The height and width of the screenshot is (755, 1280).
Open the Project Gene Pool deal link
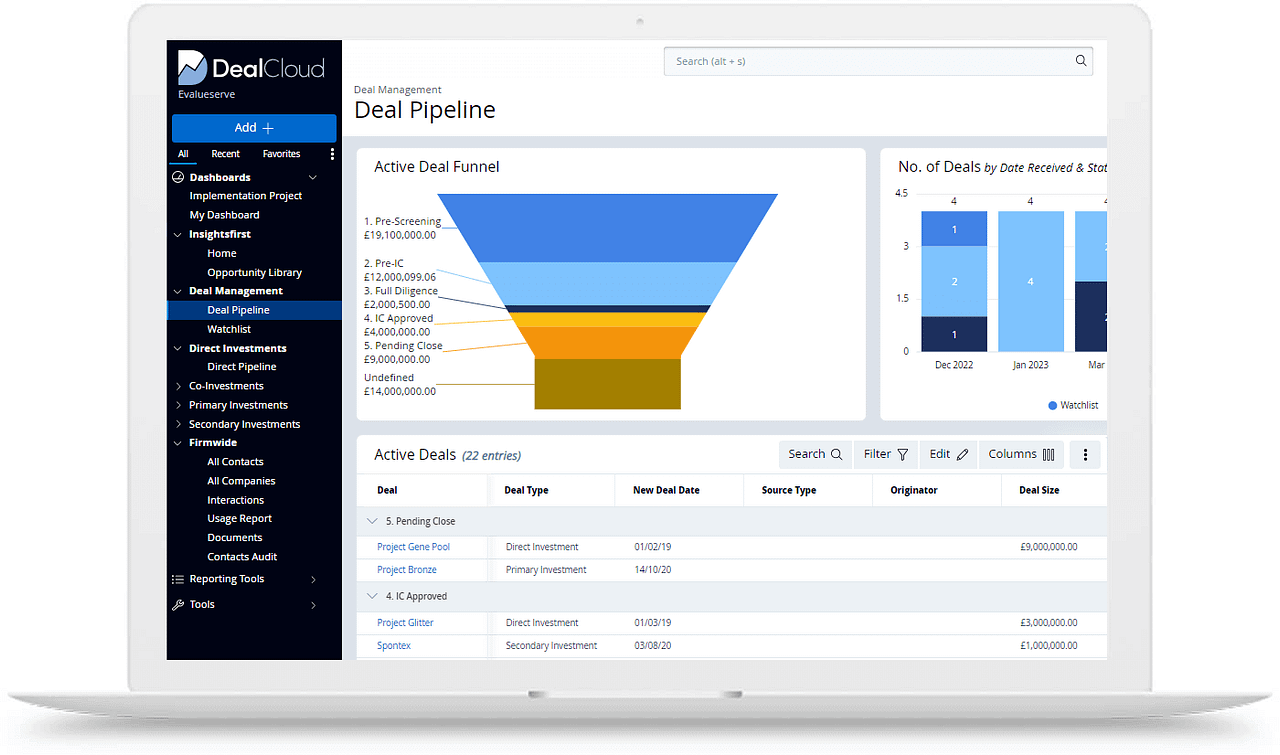tap(413, 547)
